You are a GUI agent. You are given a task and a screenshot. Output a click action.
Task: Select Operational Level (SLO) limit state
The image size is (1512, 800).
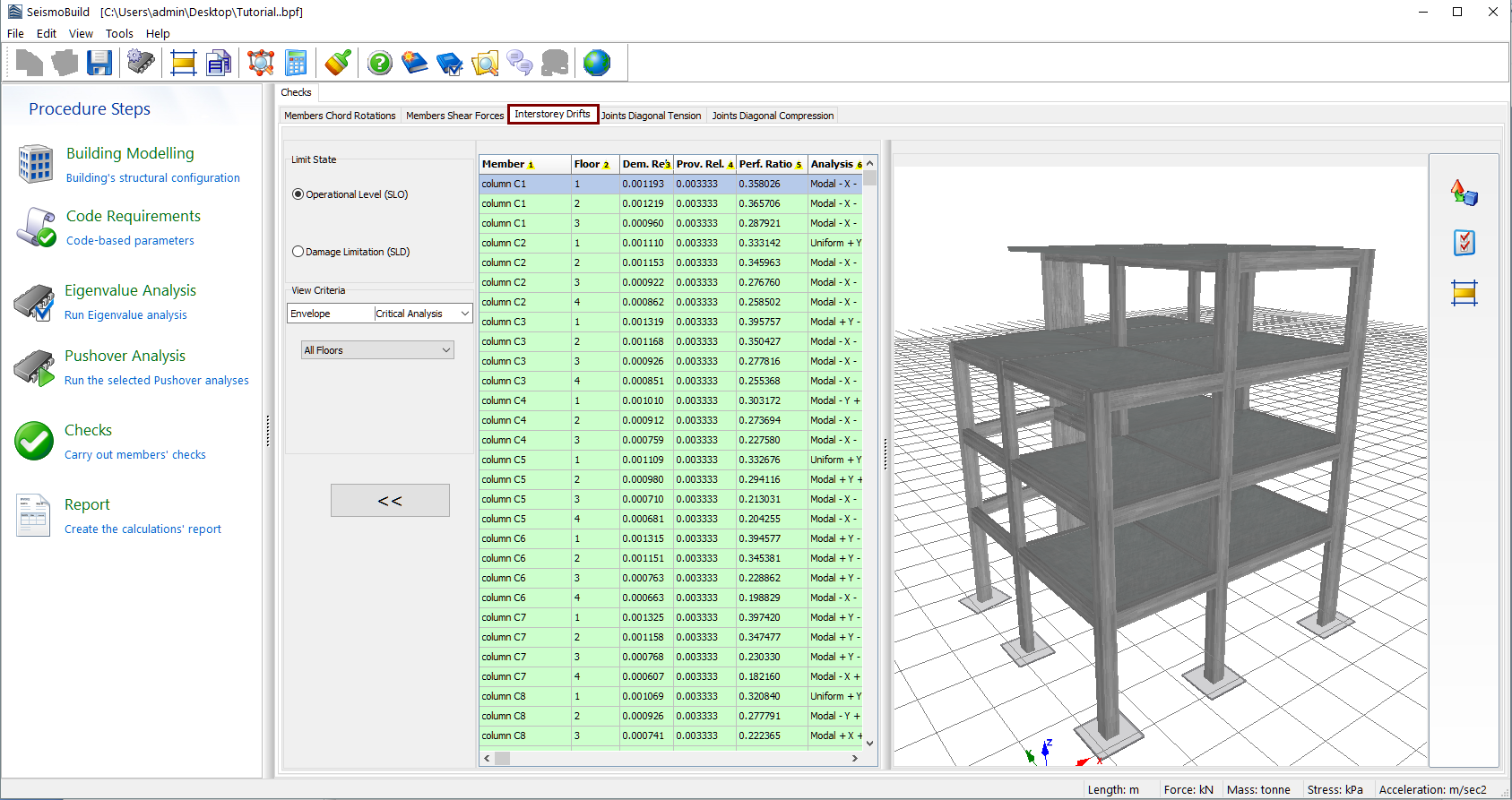298,194
